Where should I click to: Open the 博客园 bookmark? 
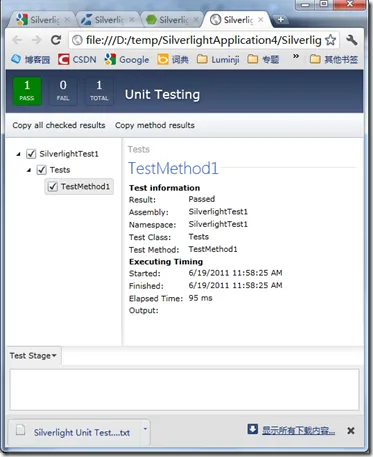[30, 60]
